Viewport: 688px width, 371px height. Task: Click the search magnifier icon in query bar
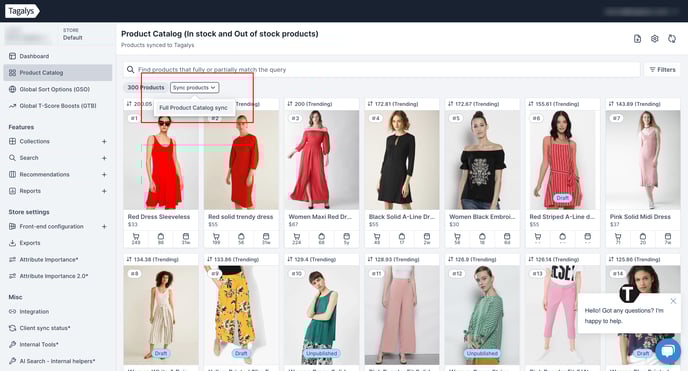click(x=130, y=69)
